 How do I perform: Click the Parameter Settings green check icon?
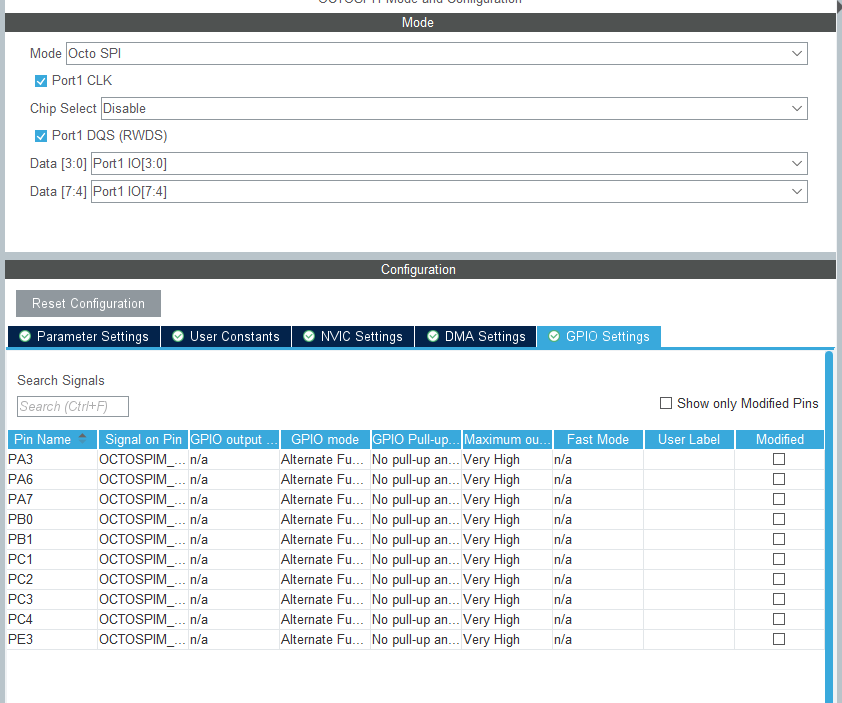(x=25, y=336)
